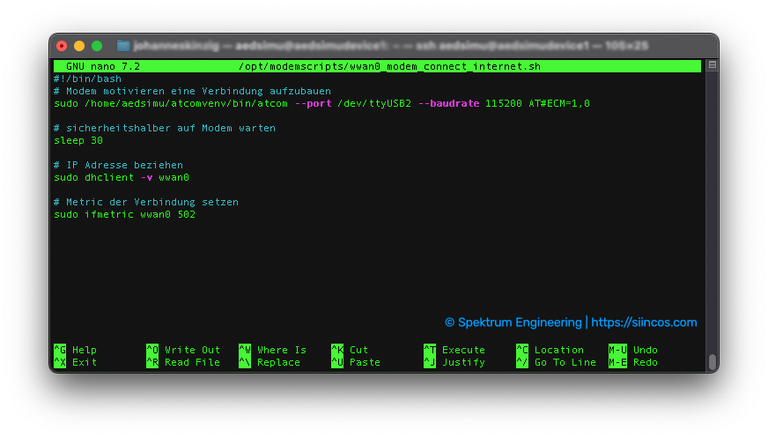
Task: Click the folder icon in the title bar
Action: [x=124, y=46]
